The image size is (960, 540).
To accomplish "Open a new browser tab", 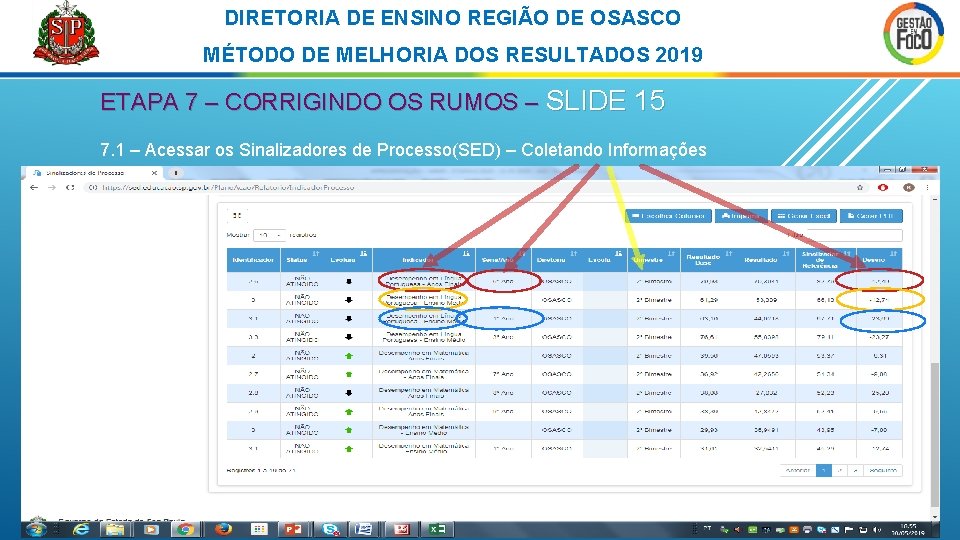I will tap(175, 173).
